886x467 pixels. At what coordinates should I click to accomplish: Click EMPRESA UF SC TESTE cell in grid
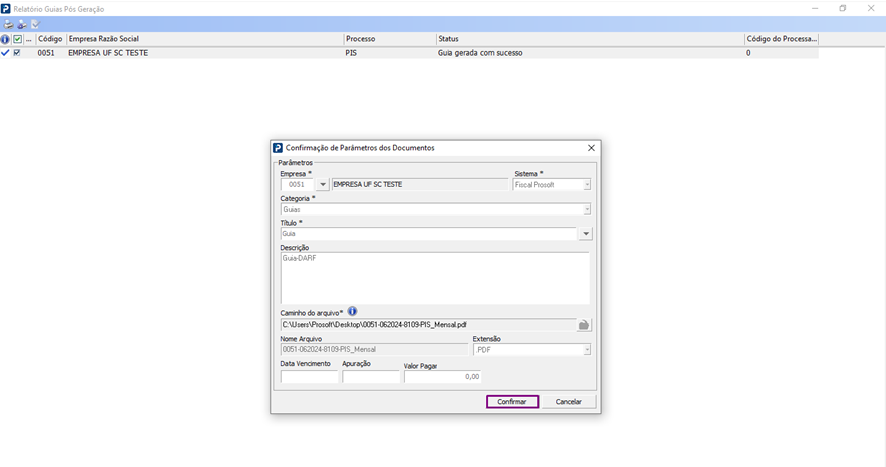[108, 53]
